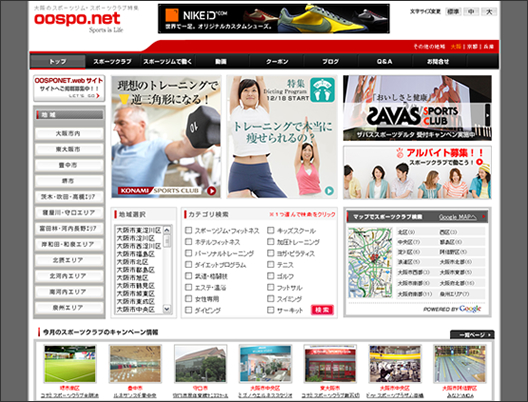The width and height of the screenshot is (528, 402).
Task: Click the teal arrow on diet feature banner
Action: point(329,191)
